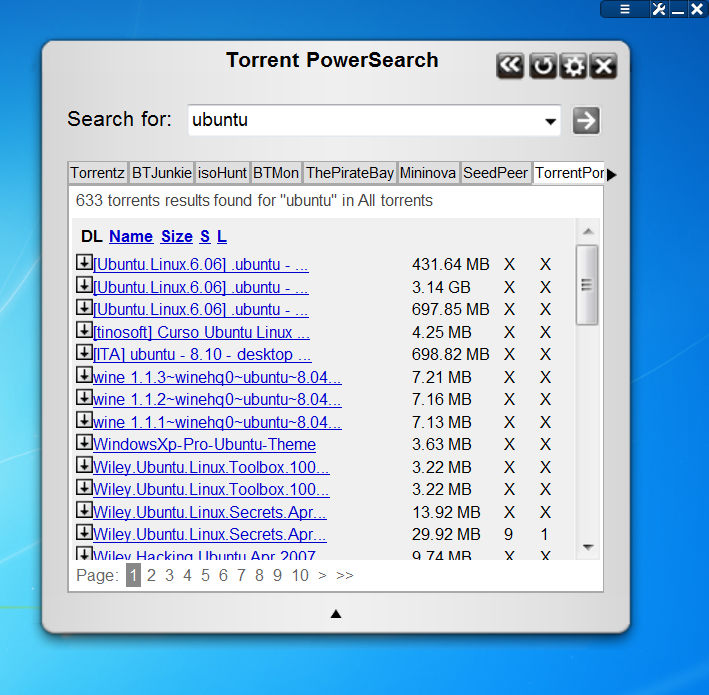709x695 pixels.
Task: Click the menu icon in the gadget top bar
Action: 625,9
